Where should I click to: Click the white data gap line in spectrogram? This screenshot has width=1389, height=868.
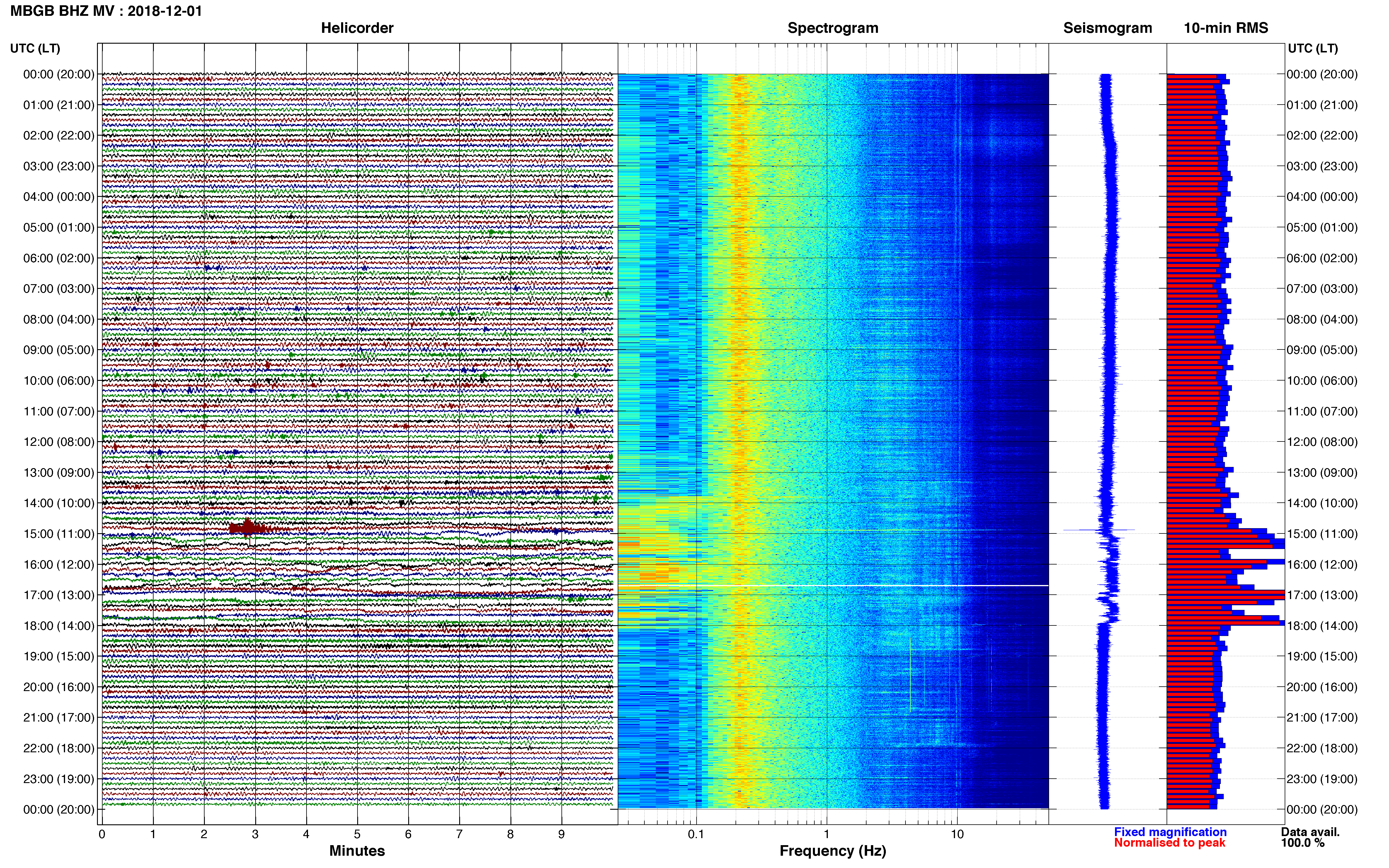click(833, 586)
